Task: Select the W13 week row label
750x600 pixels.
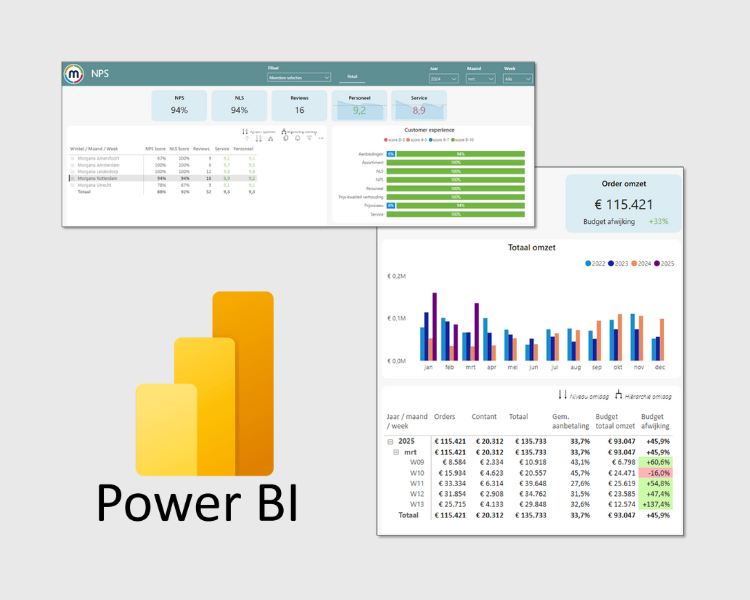Action: (x=417, y=504)
